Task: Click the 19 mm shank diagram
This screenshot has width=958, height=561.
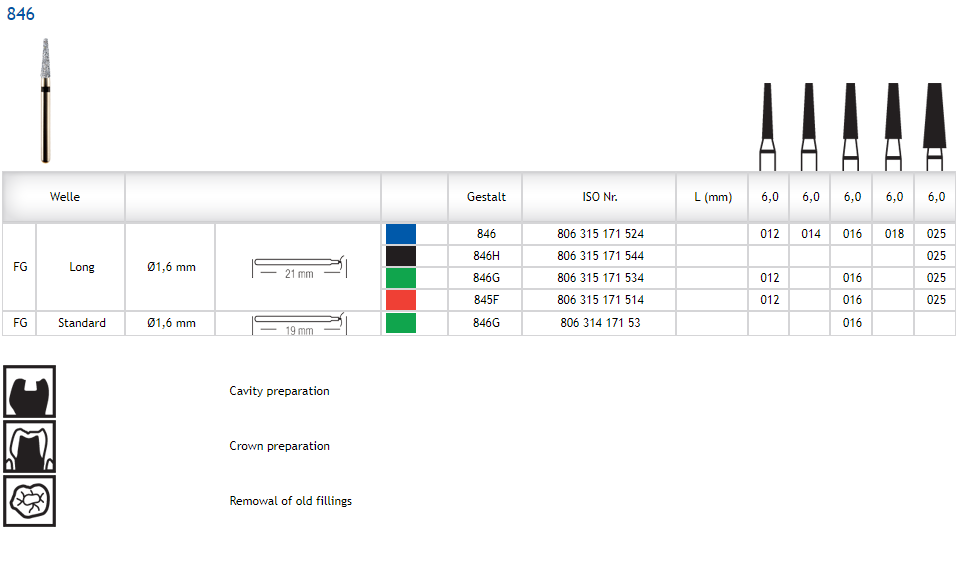Action: 298,323
